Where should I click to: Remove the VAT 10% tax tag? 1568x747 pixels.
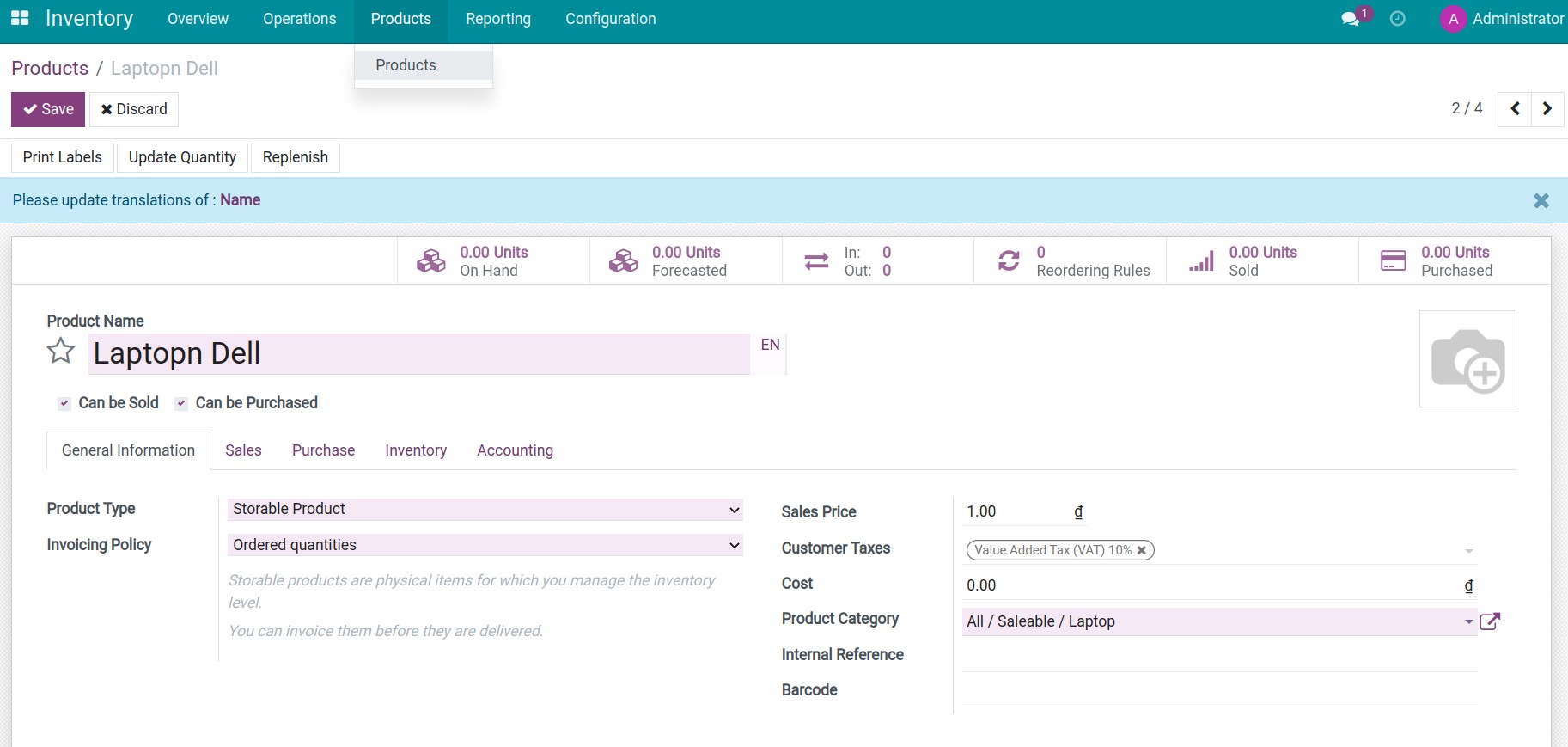[x=1142, y=550]
